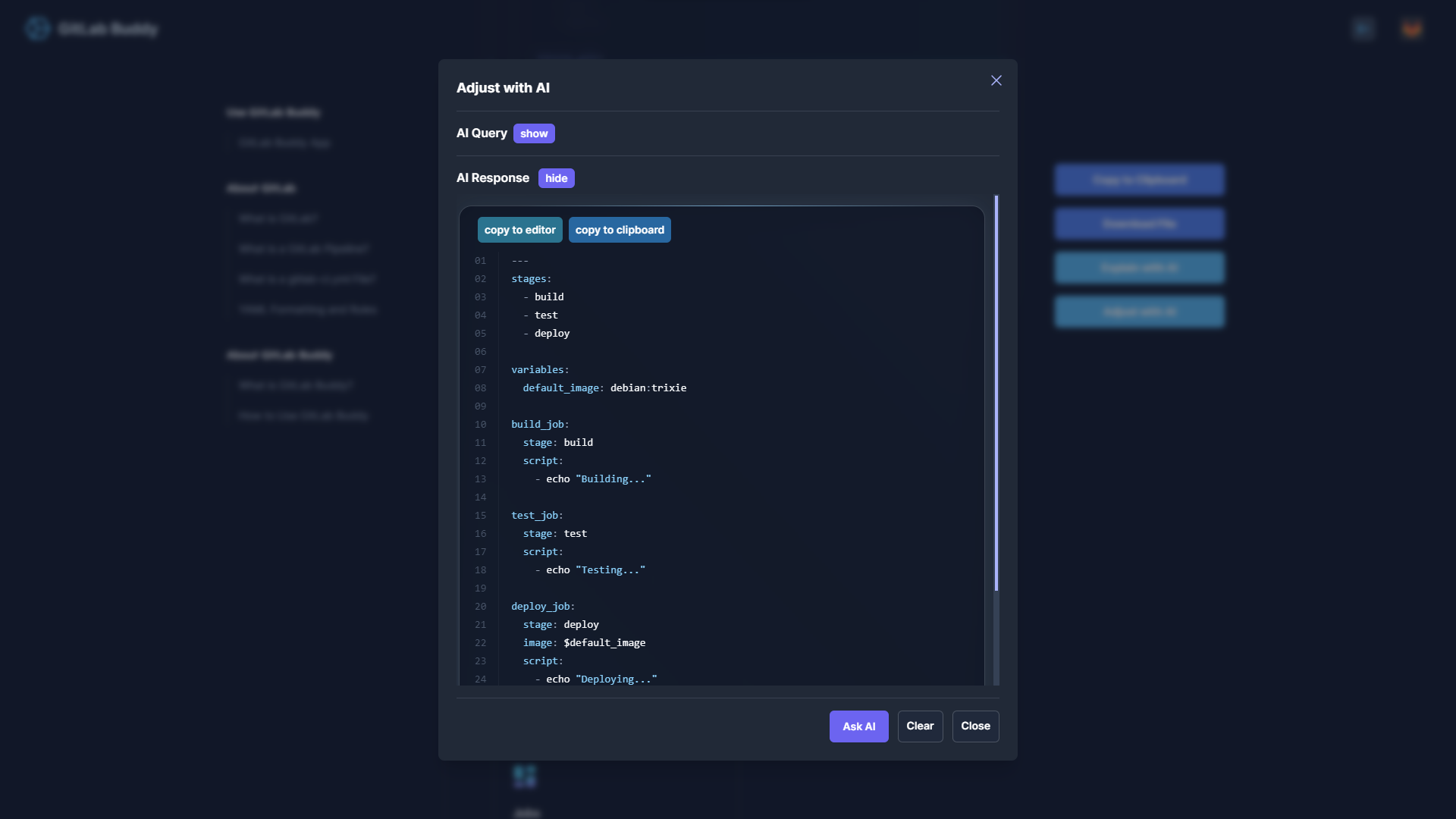The width and height of the screenshot is (1456, 819).
Task: Click the small icon below the dialog
Action: tap(524, 776)
